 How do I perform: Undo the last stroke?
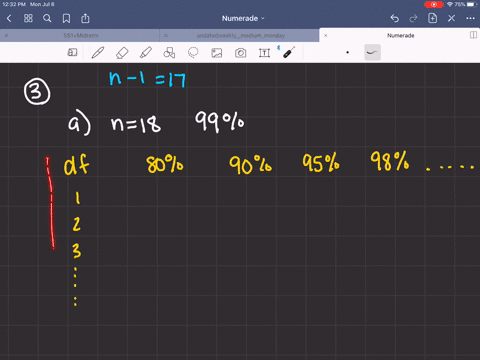click(x=395, y=18)
